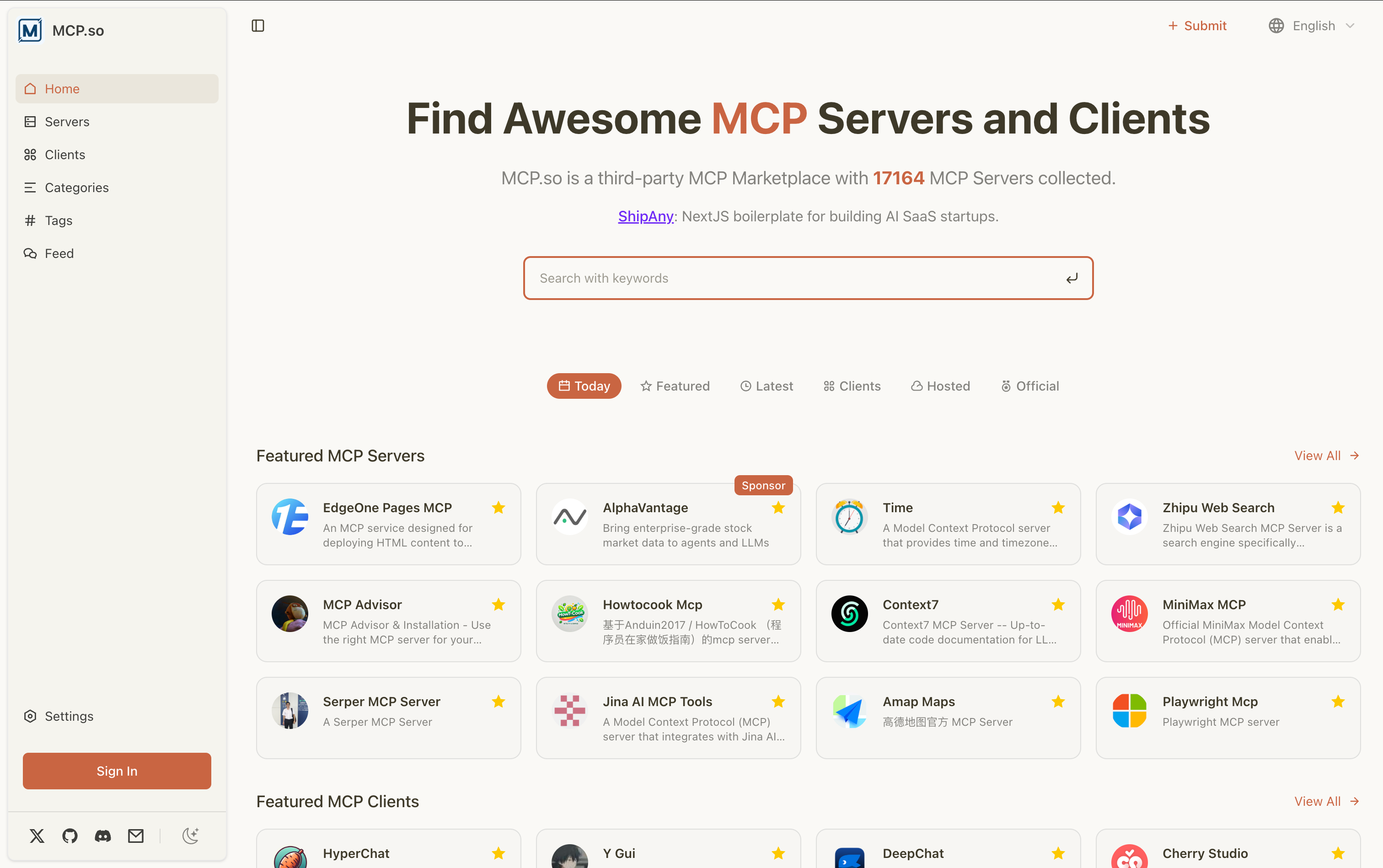Open the GitHub link icon

click(x=70, y=836)
